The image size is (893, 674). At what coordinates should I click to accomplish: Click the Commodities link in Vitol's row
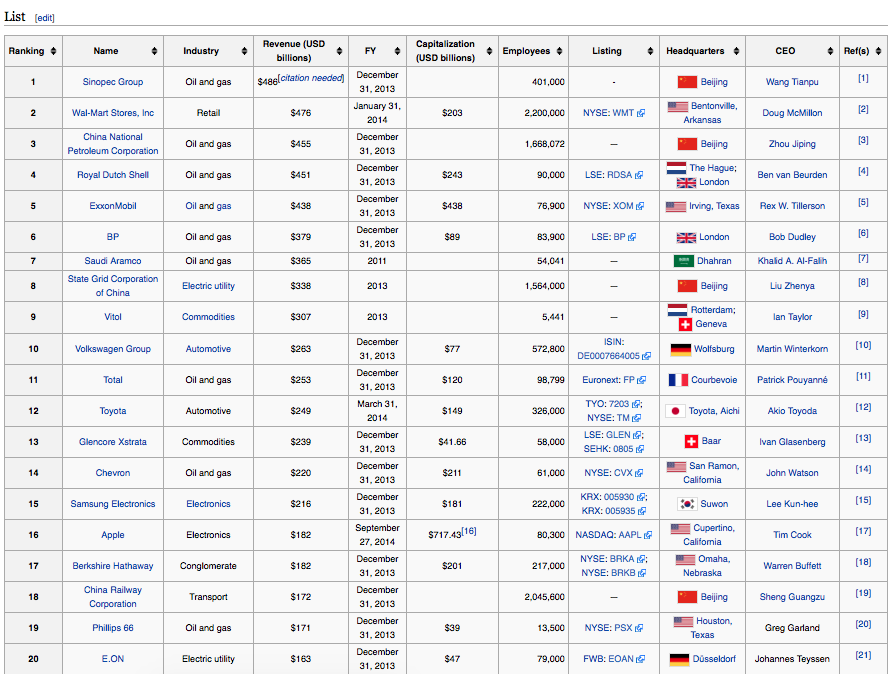(x=208, y=317)
